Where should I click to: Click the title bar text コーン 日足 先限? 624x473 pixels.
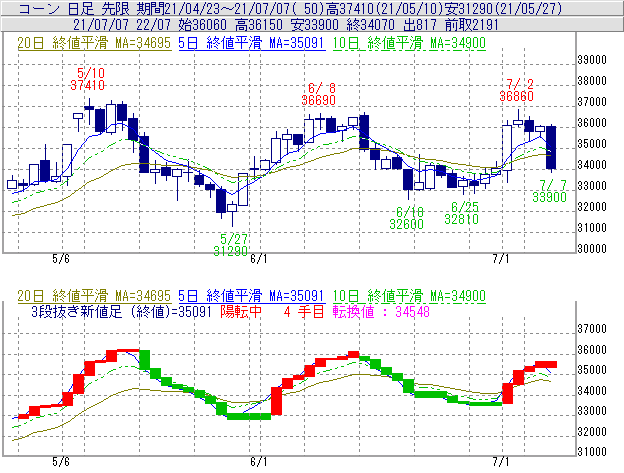pyautogui.click(x=75, y=8)
